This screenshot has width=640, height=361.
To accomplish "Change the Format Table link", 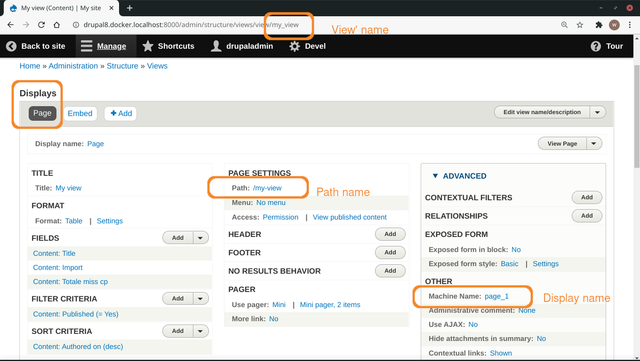I will (x=74, y=221).
